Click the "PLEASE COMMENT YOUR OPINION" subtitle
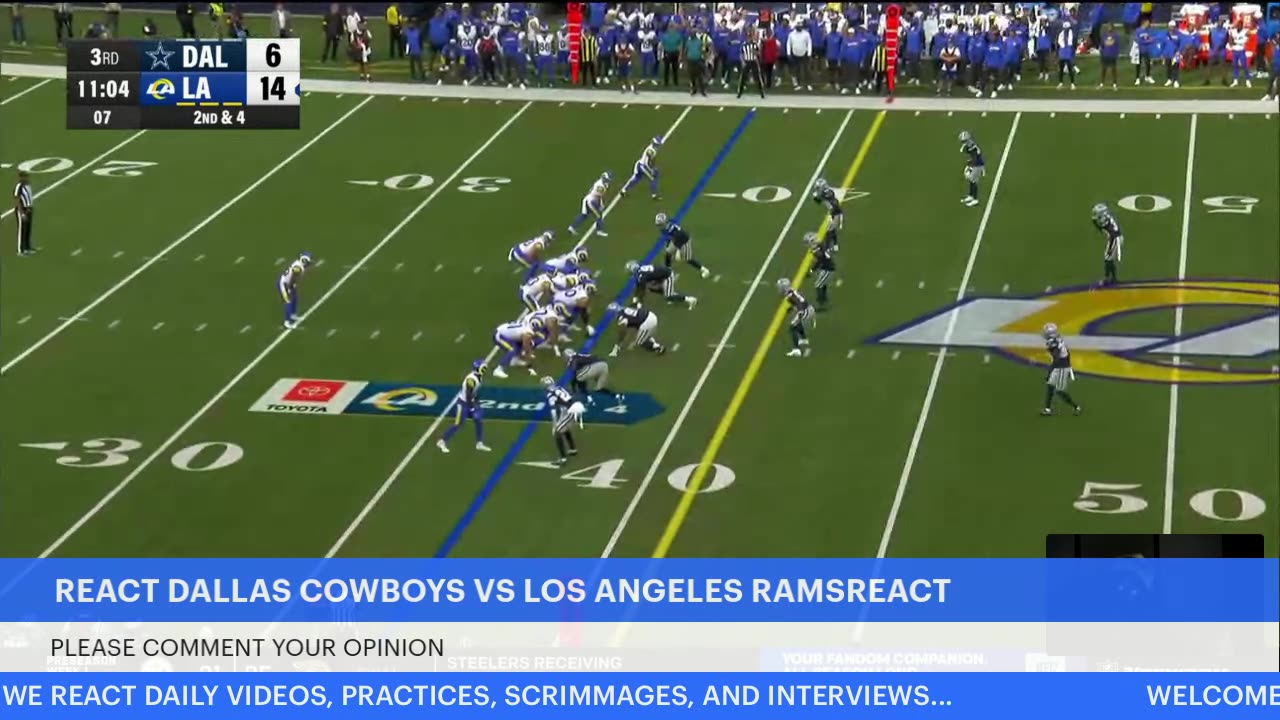This screenshot has width=1280, height=720. [247, 648]
